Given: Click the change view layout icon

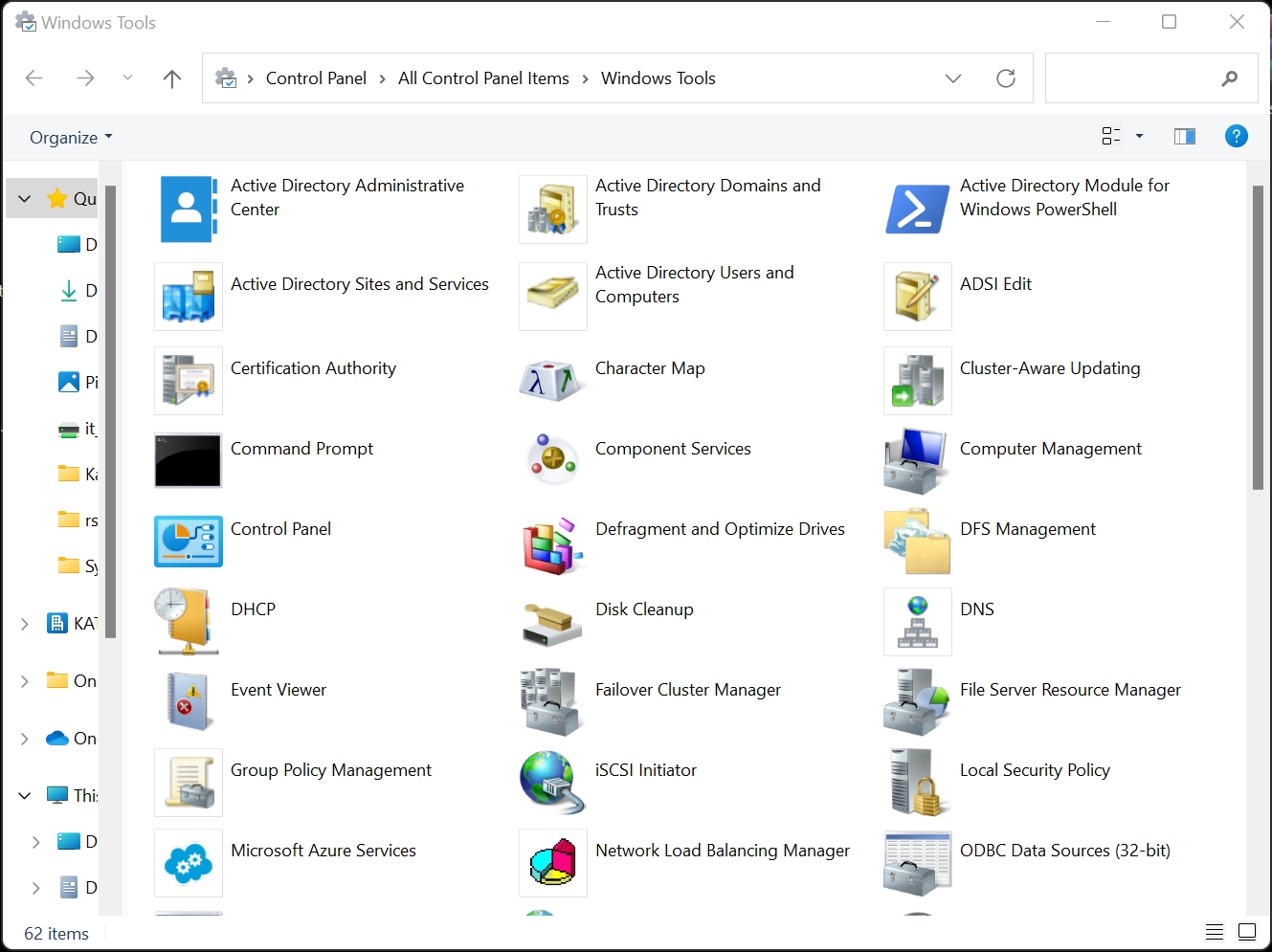Looking at the screenshot, I should click(x=1111, y=137).
